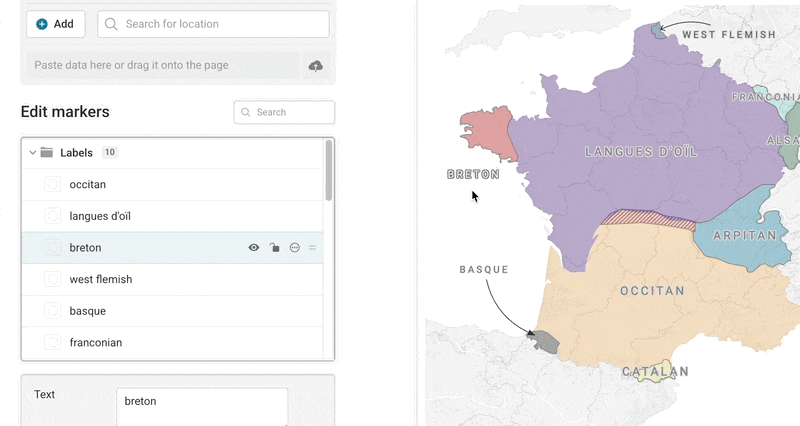This screenshot has width=800, height=426.
Task: Open more options menu for breton marker
Action: [295, 248]
